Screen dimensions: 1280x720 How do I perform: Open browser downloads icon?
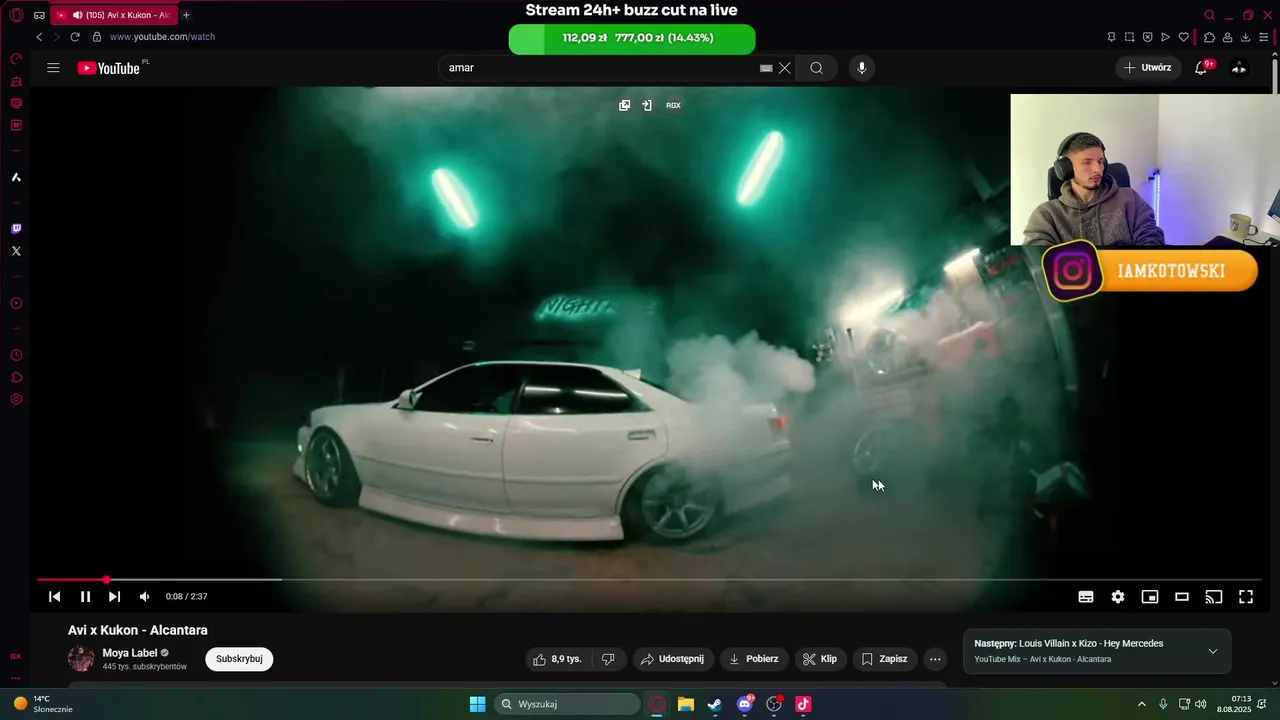1245,37
